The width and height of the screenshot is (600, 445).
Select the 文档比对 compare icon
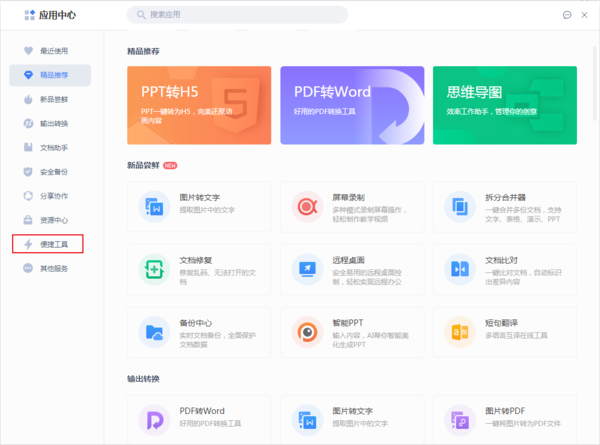(460, 269)
